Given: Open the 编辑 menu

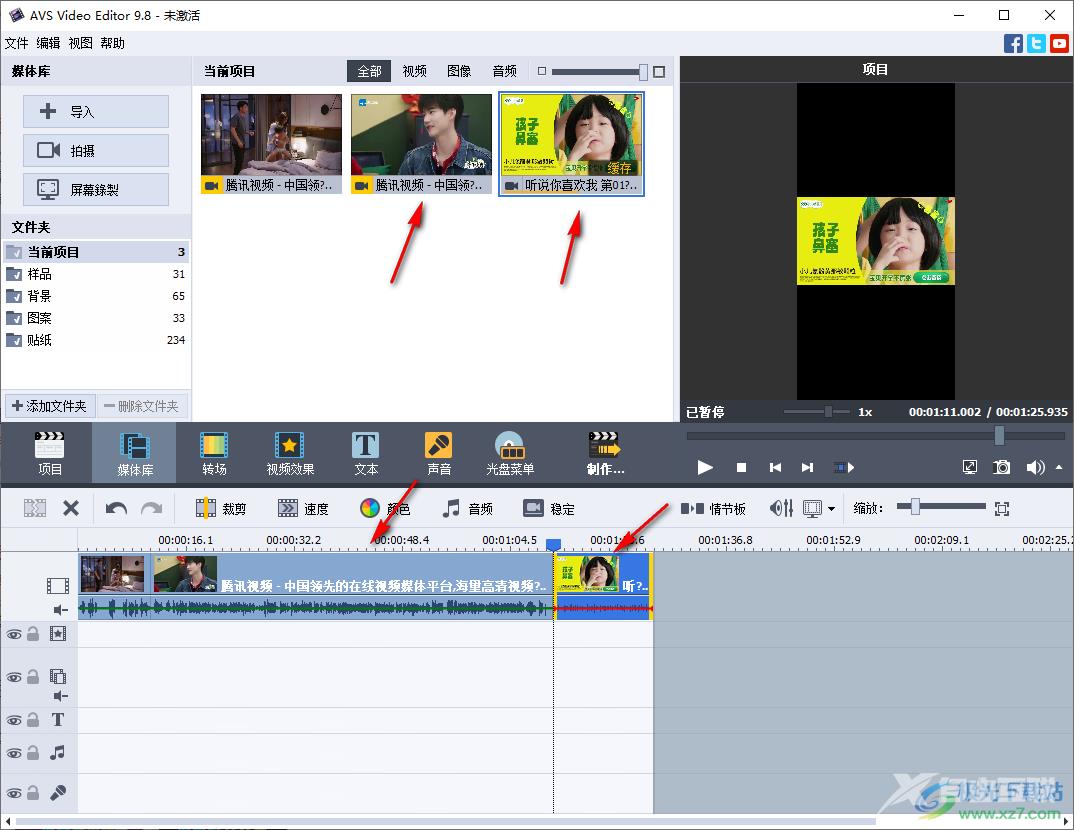Looking at the screenshot, I should pyautogui.click(x=48, y=43).
